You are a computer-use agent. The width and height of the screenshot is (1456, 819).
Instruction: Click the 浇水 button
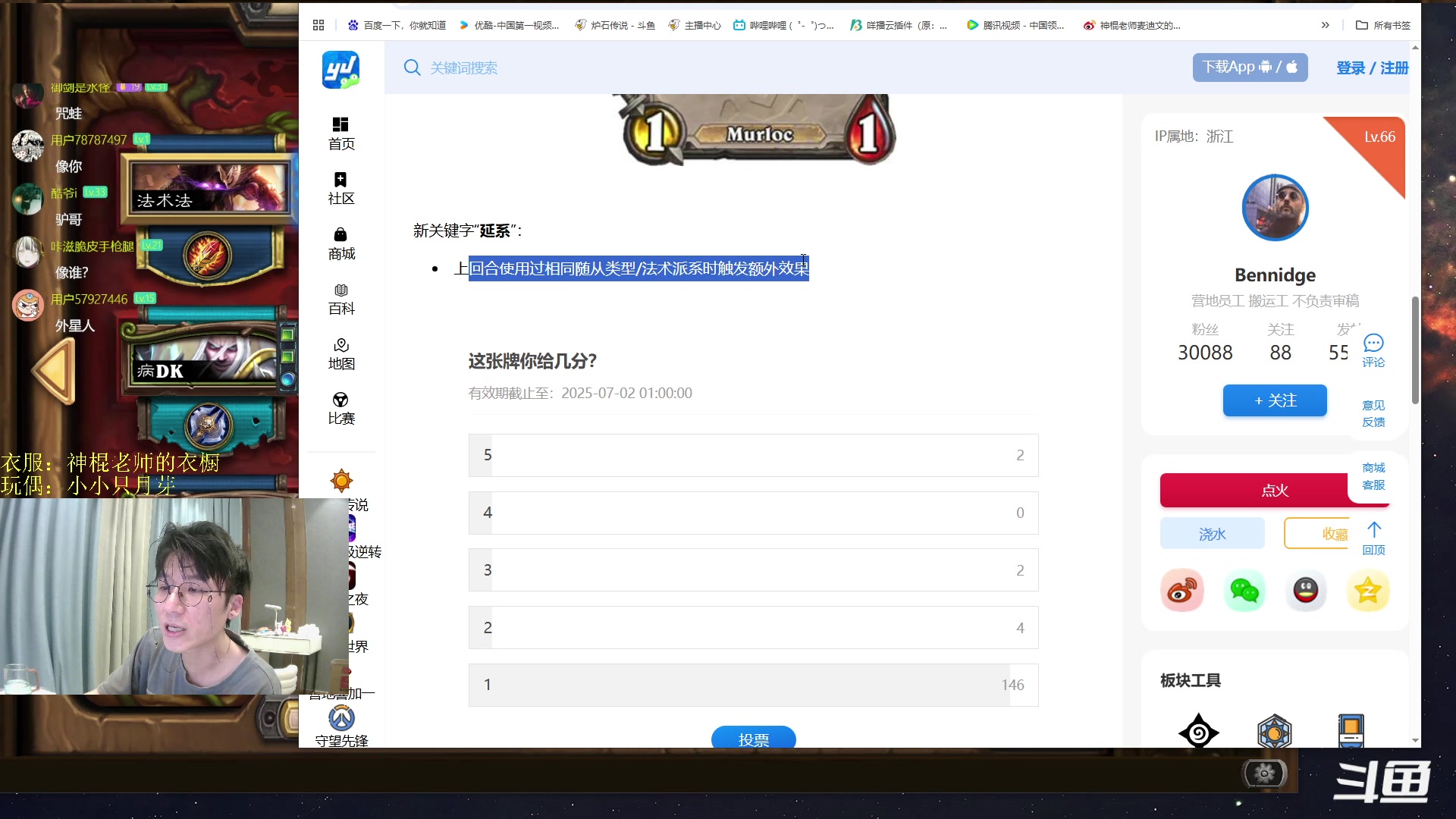click(1212, 534)
